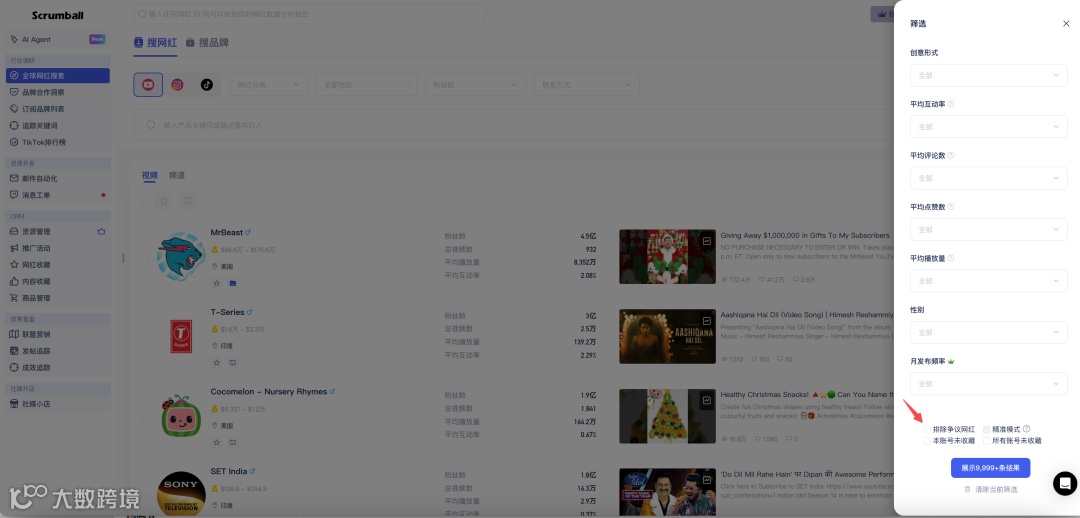Open 社媒小店 in the sidebar

[x=58, y=404]
